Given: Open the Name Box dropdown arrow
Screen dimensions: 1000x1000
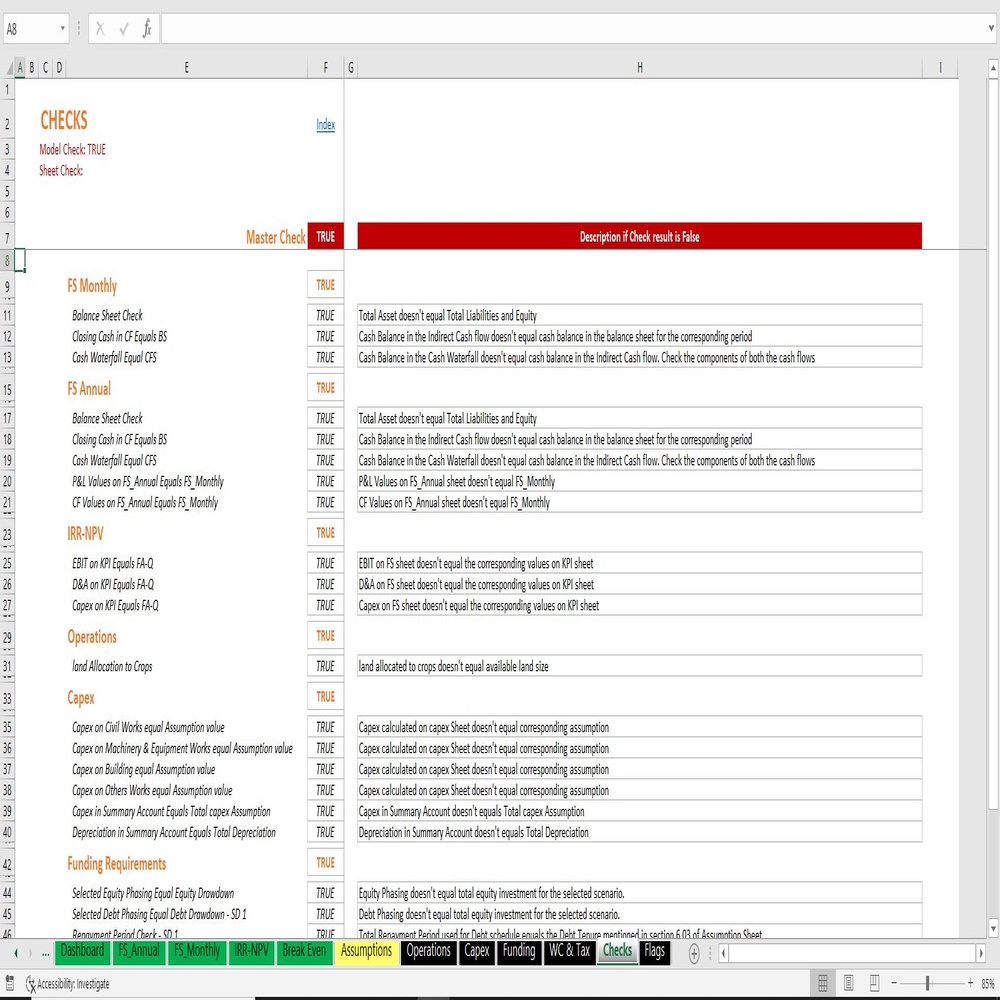Looking at the screenshot, I should click(x=62, y=29).
